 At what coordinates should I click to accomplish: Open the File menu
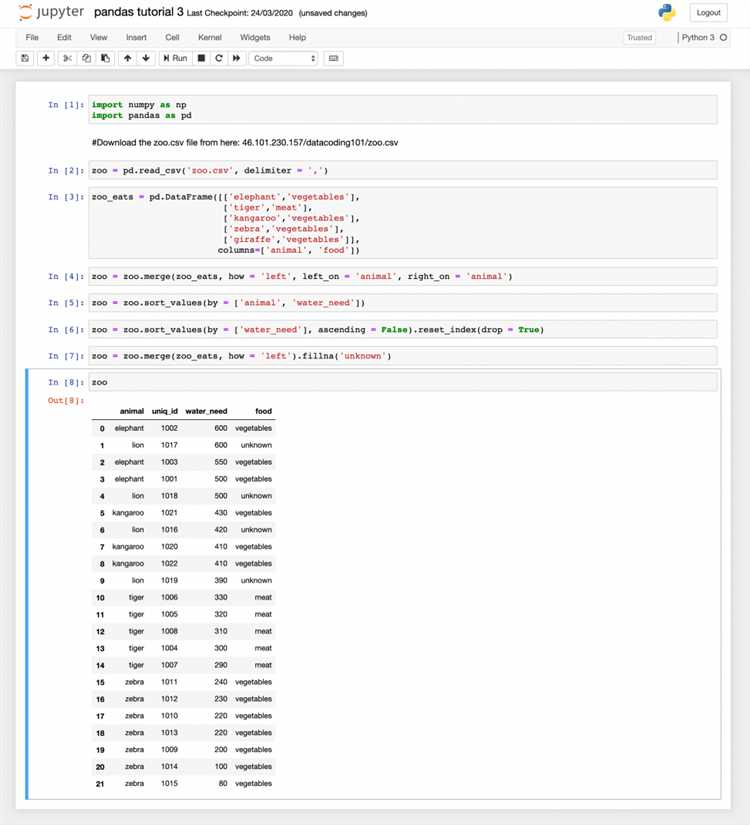tap(32, 37)
